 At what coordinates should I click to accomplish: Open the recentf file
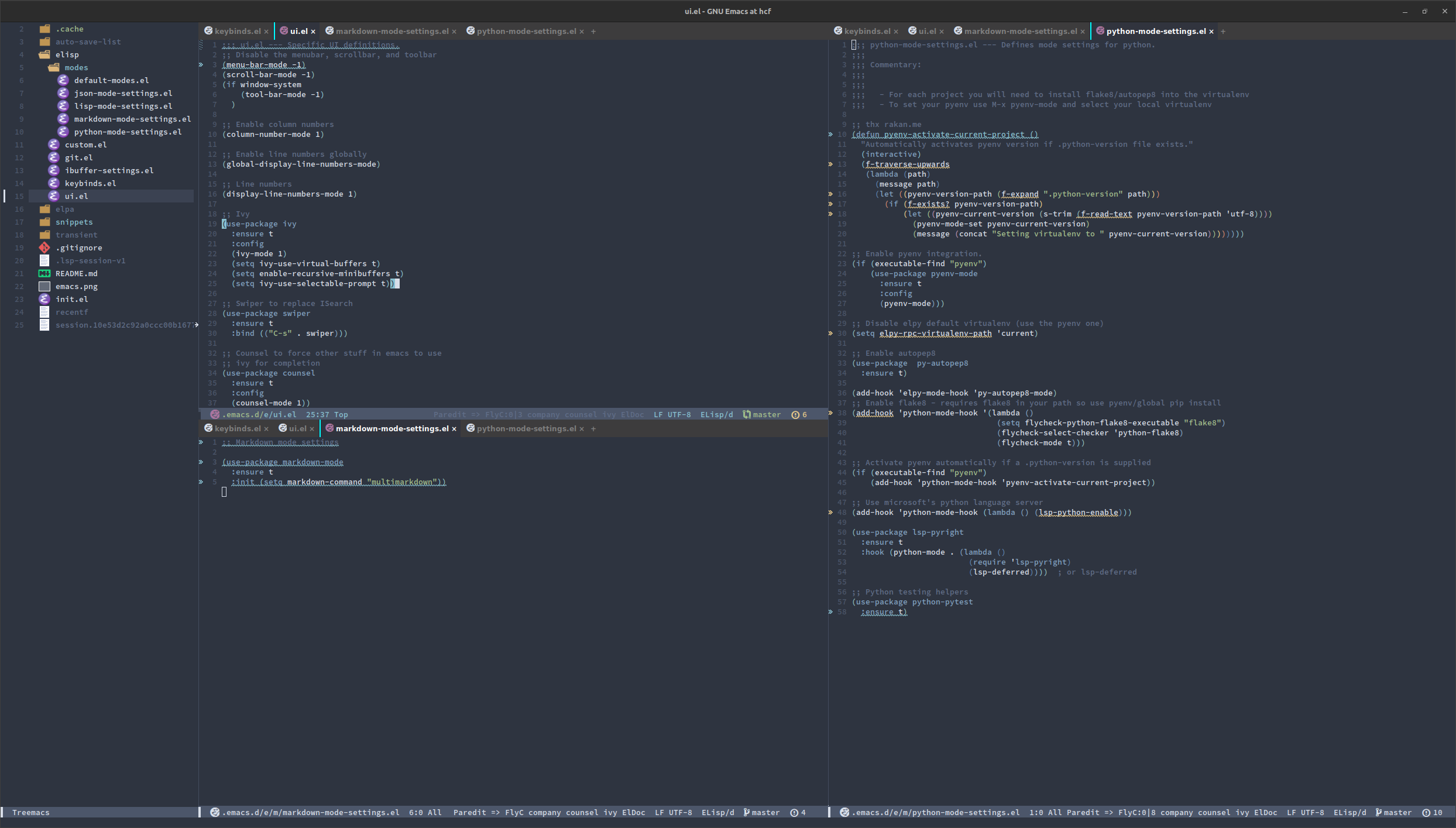click(x=71, y=312)
